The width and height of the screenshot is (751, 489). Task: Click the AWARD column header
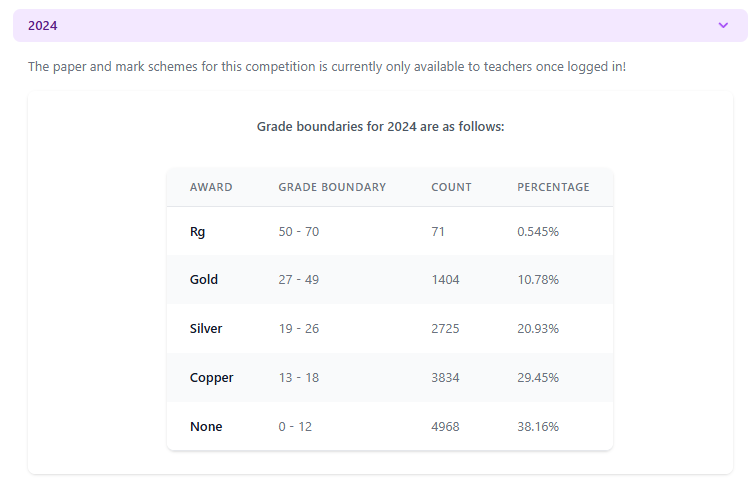[x=211, y=187]
